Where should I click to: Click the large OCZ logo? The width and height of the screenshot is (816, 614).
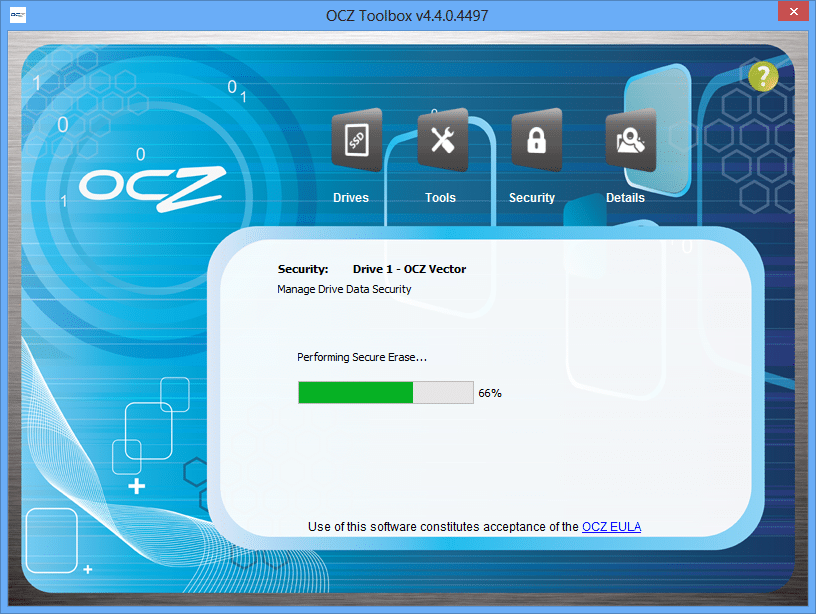152,189
